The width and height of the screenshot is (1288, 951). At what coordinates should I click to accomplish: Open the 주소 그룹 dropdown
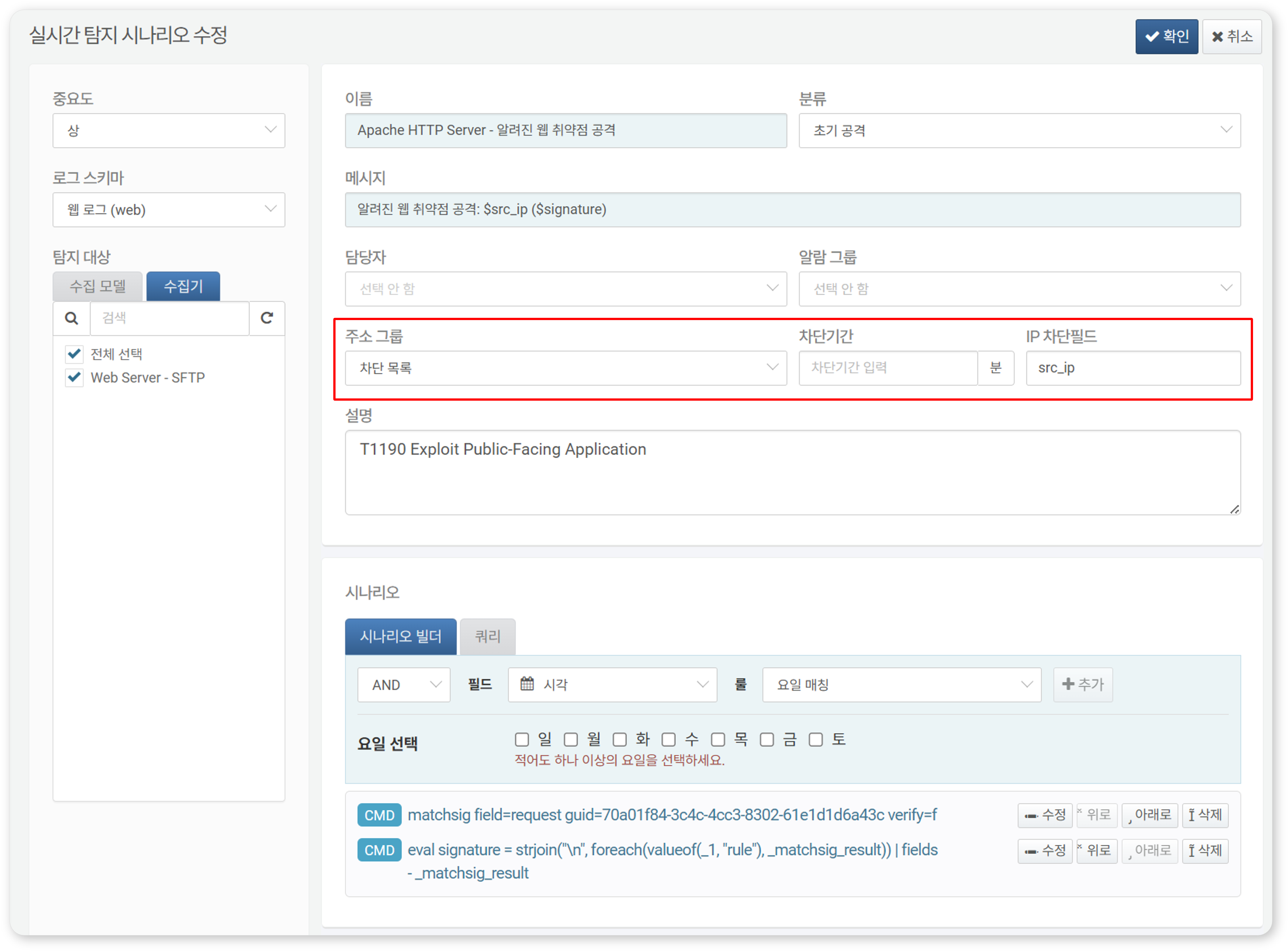(x=566, y=368)
